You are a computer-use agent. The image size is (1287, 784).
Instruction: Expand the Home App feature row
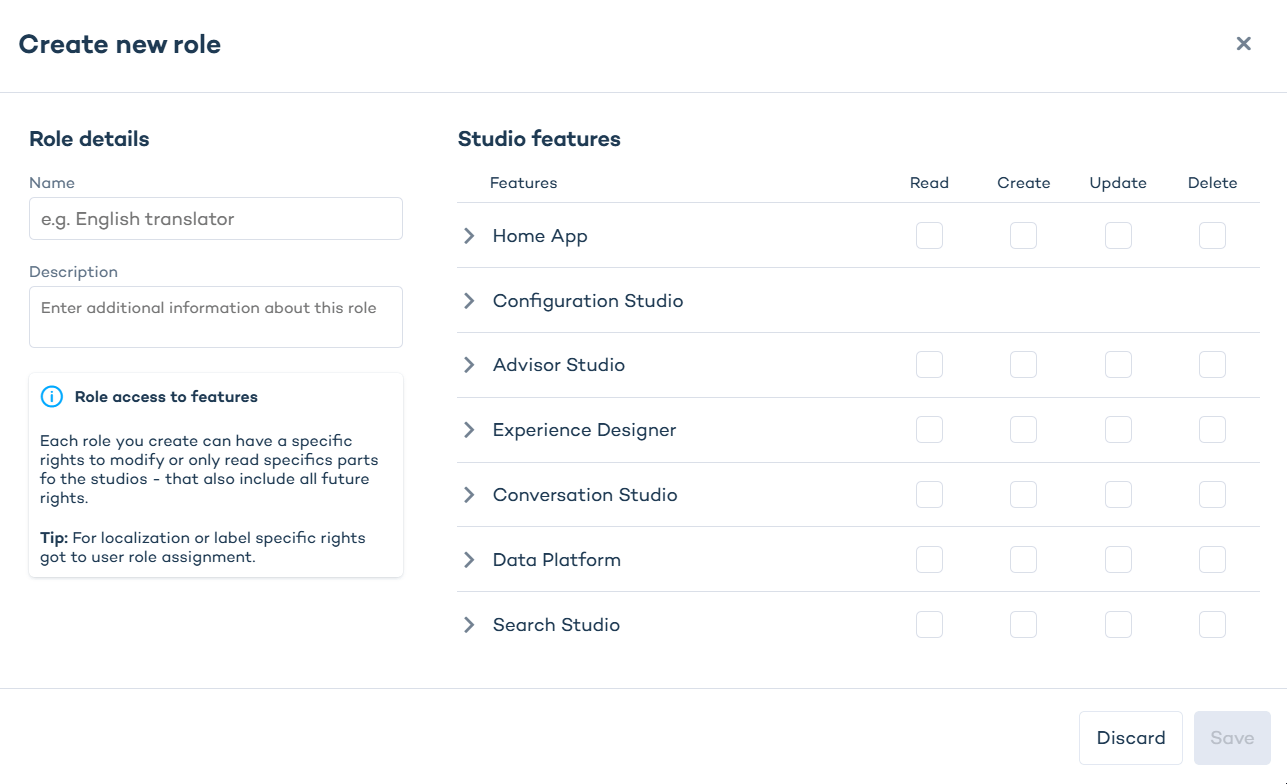tap(469, 236)
